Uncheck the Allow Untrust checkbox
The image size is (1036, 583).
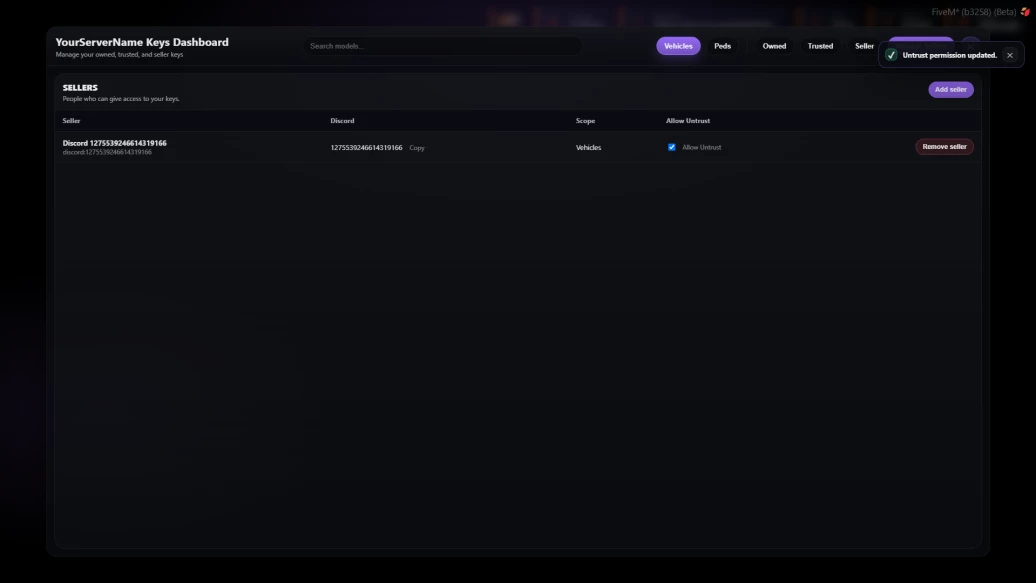coord(671,147)
